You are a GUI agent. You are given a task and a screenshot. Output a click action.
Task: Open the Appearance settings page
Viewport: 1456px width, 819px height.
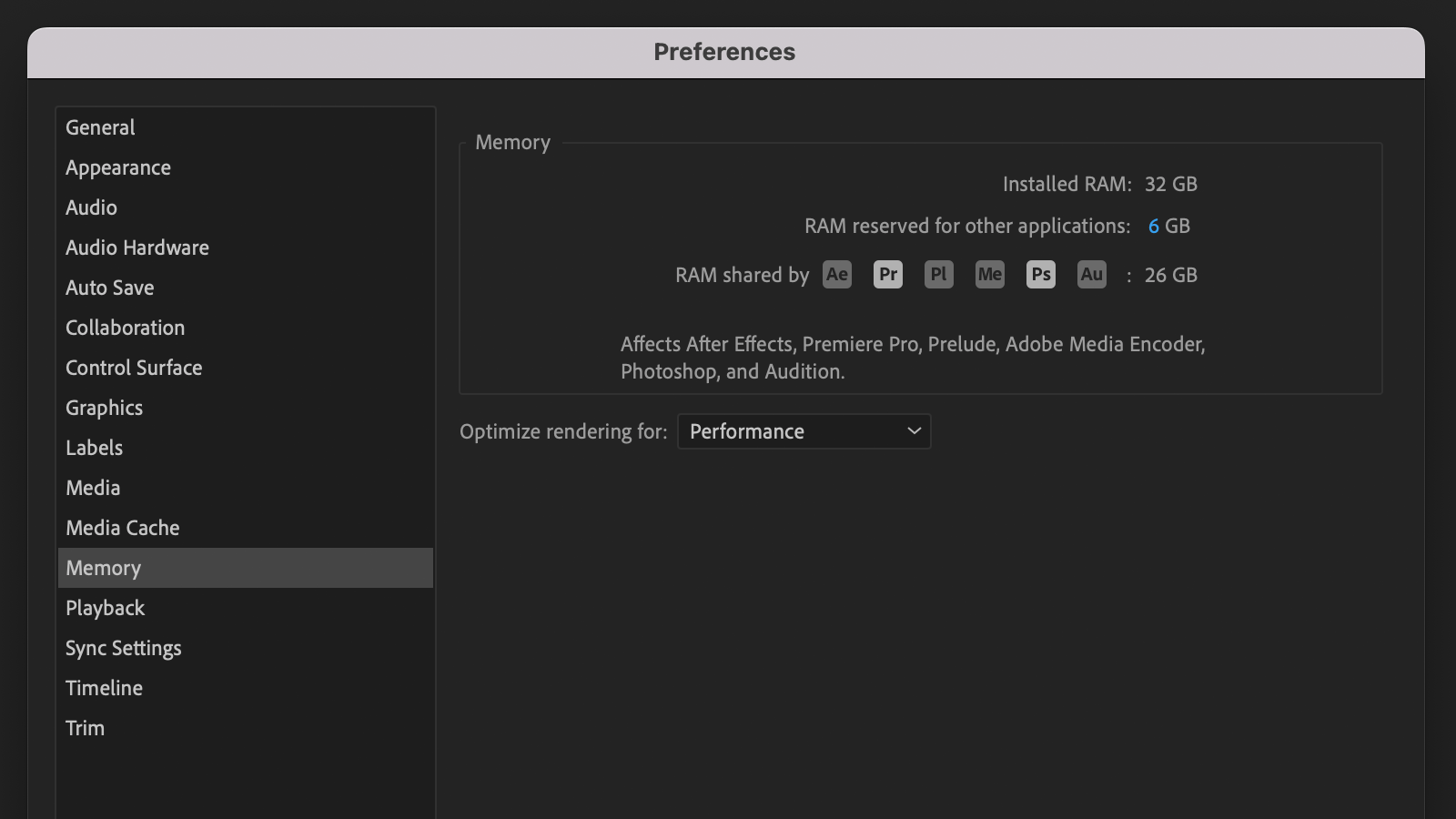[x=117, y=167]
